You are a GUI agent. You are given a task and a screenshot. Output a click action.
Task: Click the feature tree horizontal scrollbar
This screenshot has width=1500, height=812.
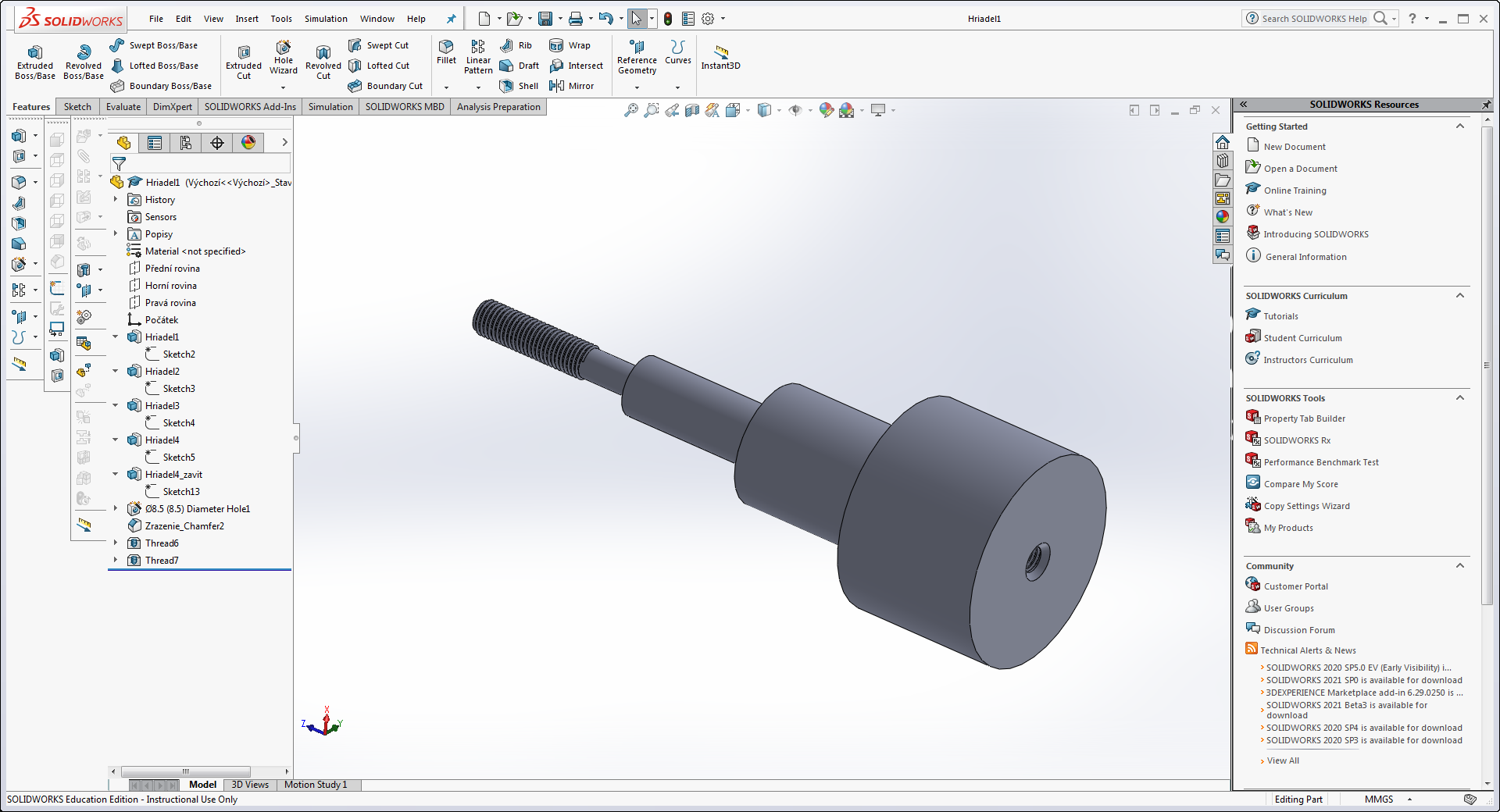(185, 771)
